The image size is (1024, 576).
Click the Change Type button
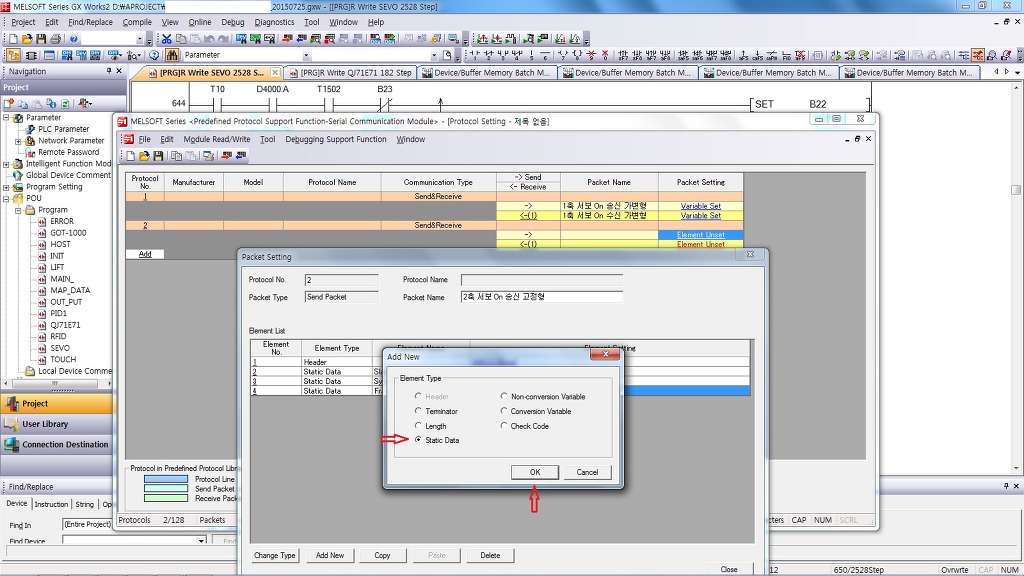(274, 555)
